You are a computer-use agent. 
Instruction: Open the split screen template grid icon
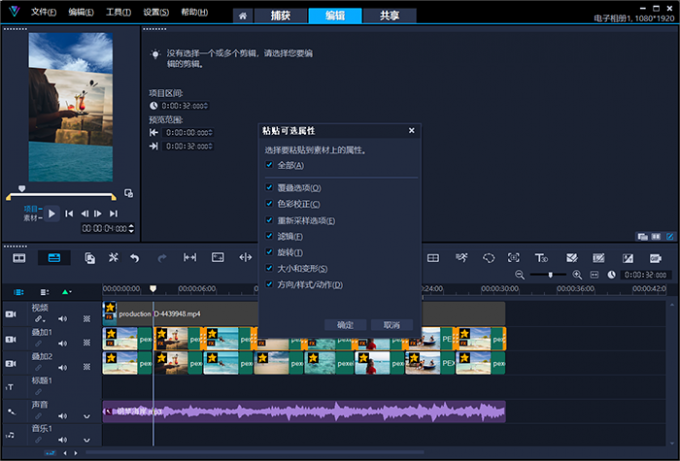tap(433, 258)
